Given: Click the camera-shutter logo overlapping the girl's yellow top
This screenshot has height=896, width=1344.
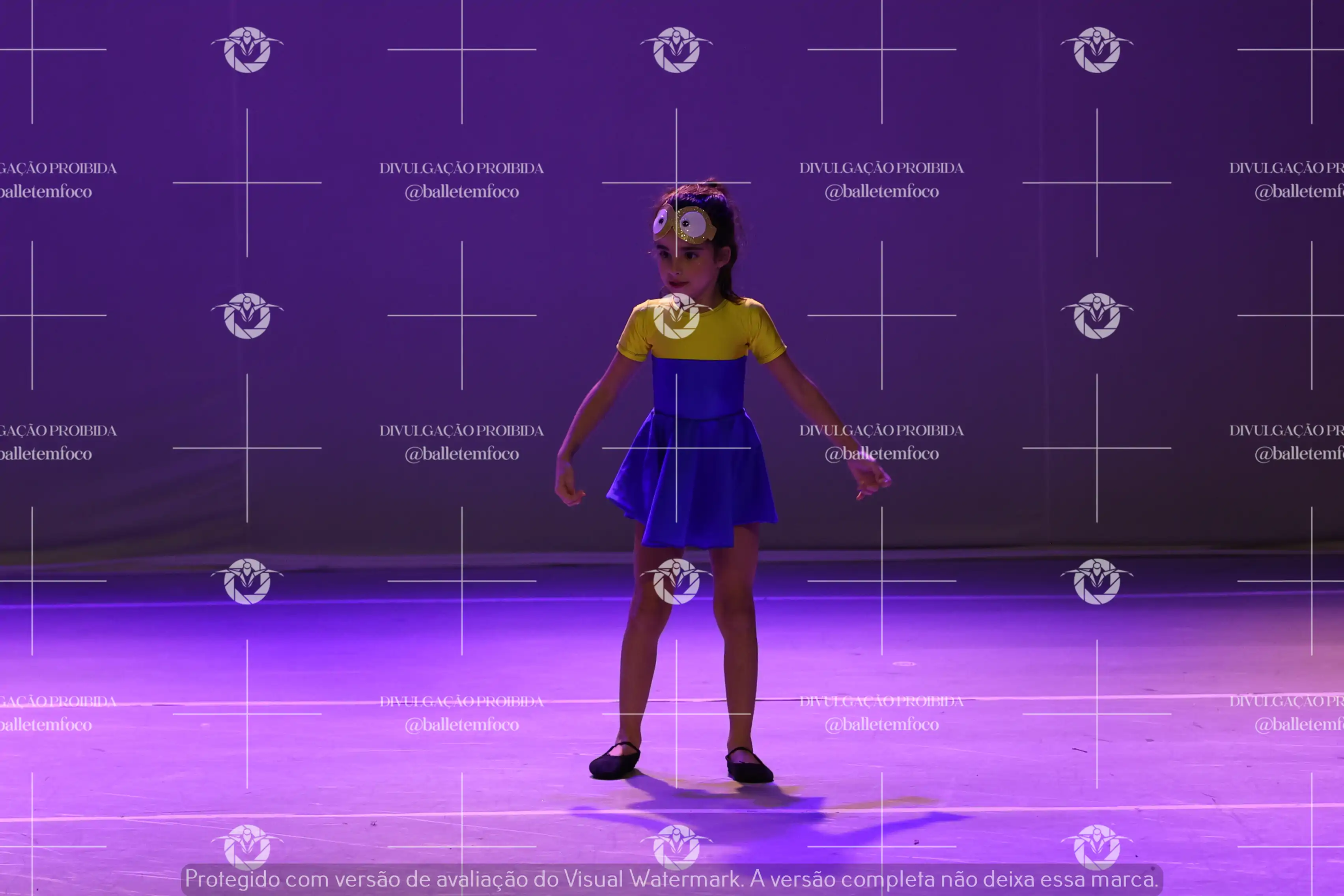Looking at the screenshot, I should pyautogui.click(x=676, y=316).
